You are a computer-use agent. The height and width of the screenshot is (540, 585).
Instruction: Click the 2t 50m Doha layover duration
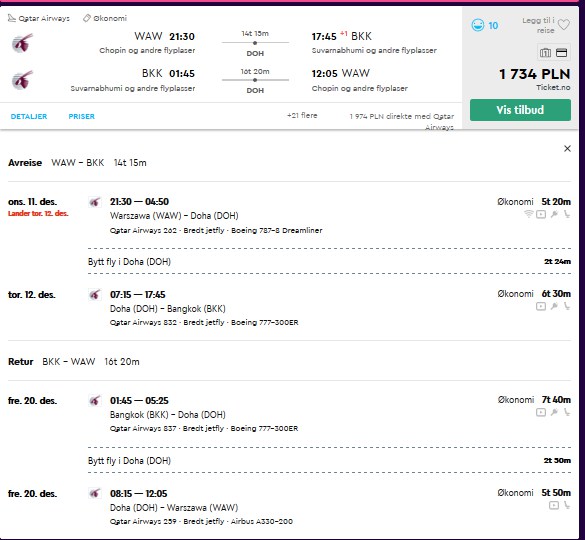click(x=557, y=461)
